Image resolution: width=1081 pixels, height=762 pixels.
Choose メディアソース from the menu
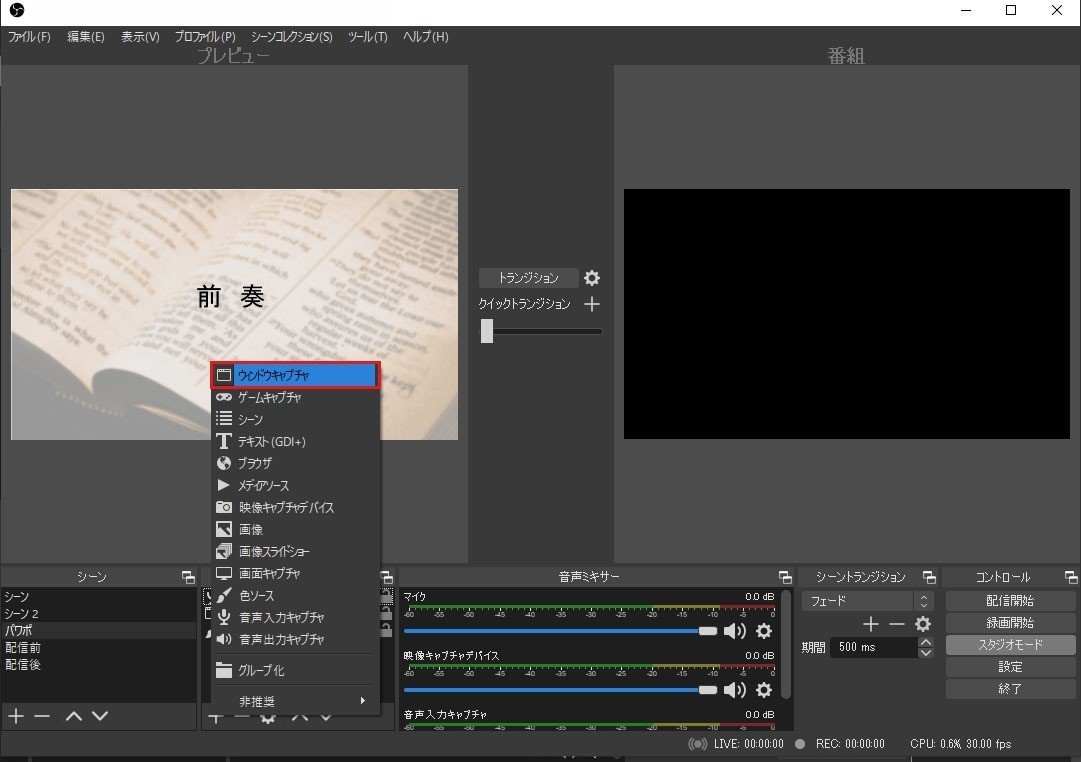pos(296,485)
